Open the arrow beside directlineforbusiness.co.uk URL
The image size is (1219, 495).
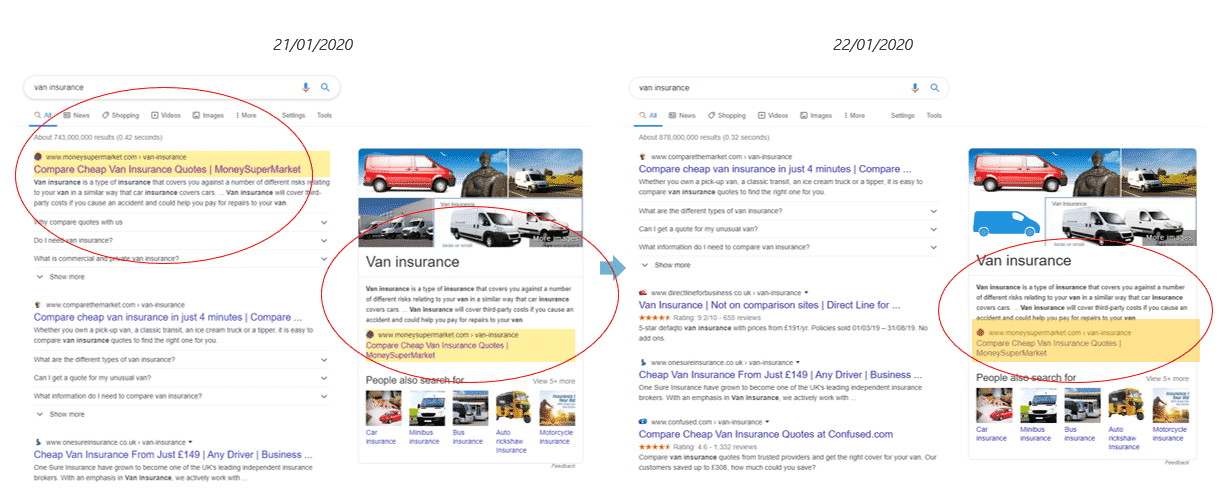pos(806,293)
